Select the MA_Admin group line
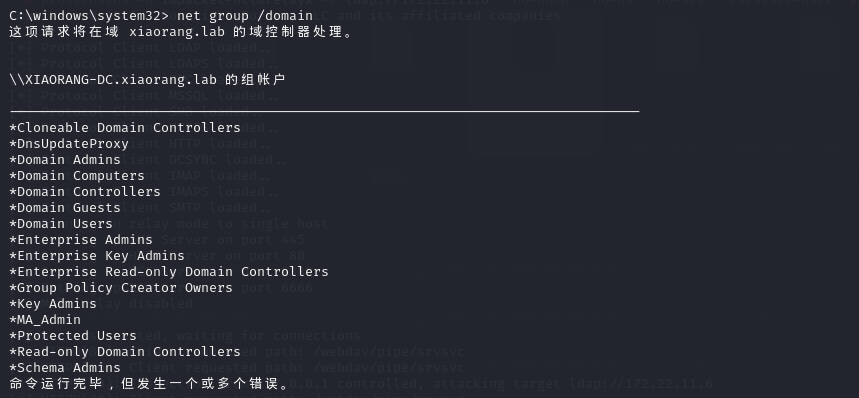Viewport: 859px width, 398px height. [x=45, y=320]
